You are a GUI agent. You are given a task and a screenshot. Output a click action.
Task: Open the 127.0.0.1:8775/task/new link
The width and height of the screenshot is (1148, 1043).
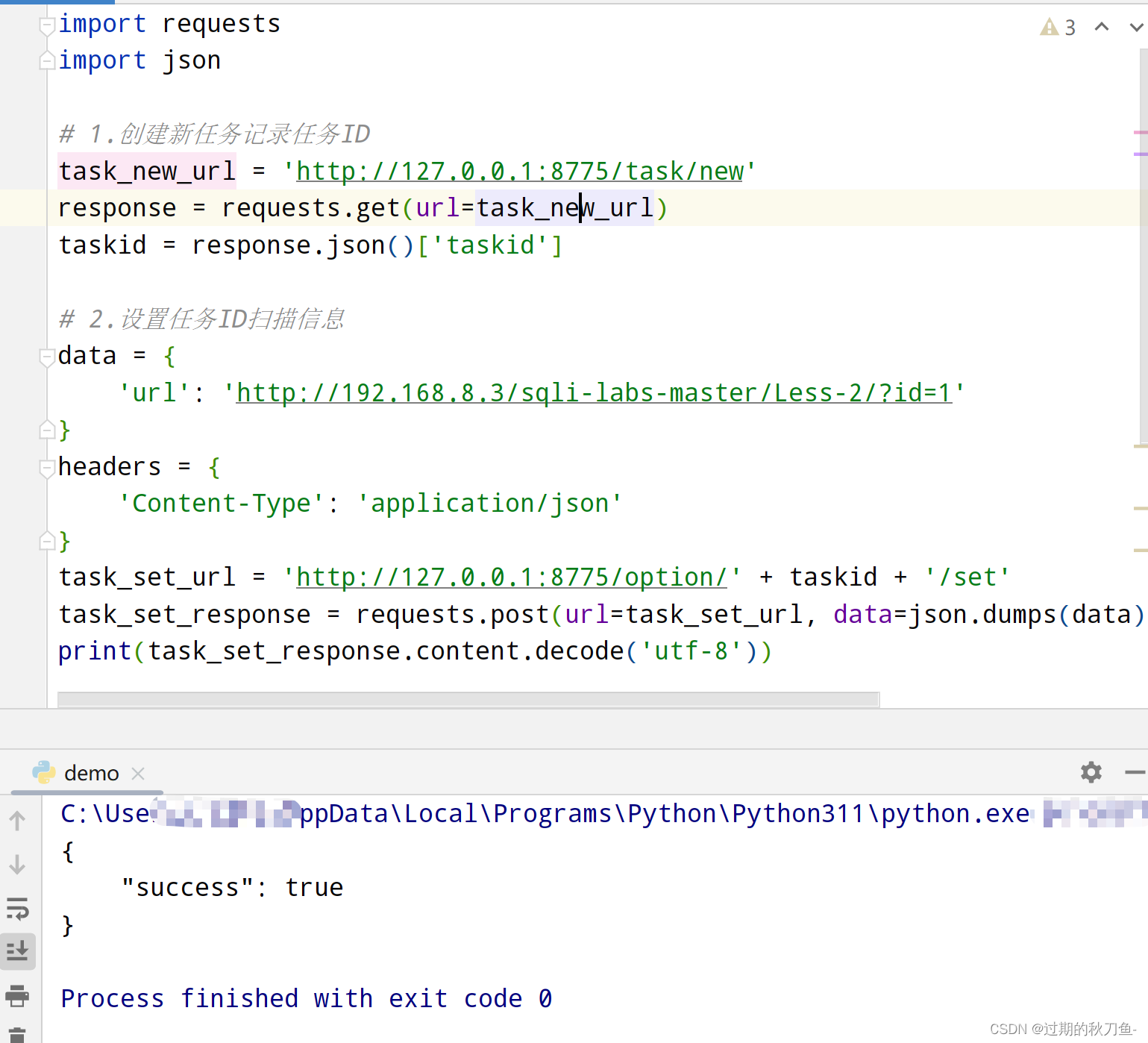pyautogui.click(x=520, y=172)
